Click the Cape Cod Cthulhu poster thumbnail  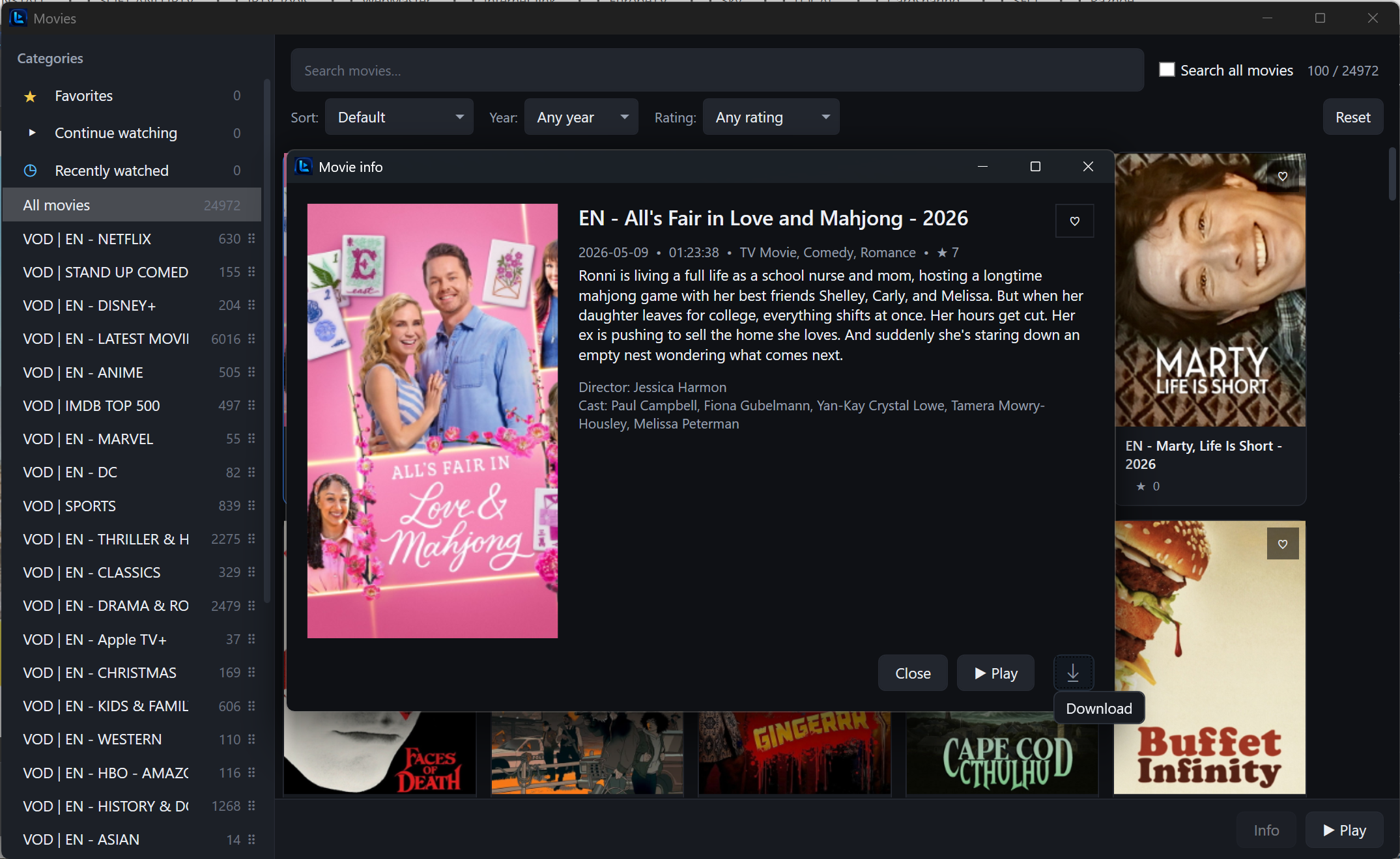click(1002, 753)
